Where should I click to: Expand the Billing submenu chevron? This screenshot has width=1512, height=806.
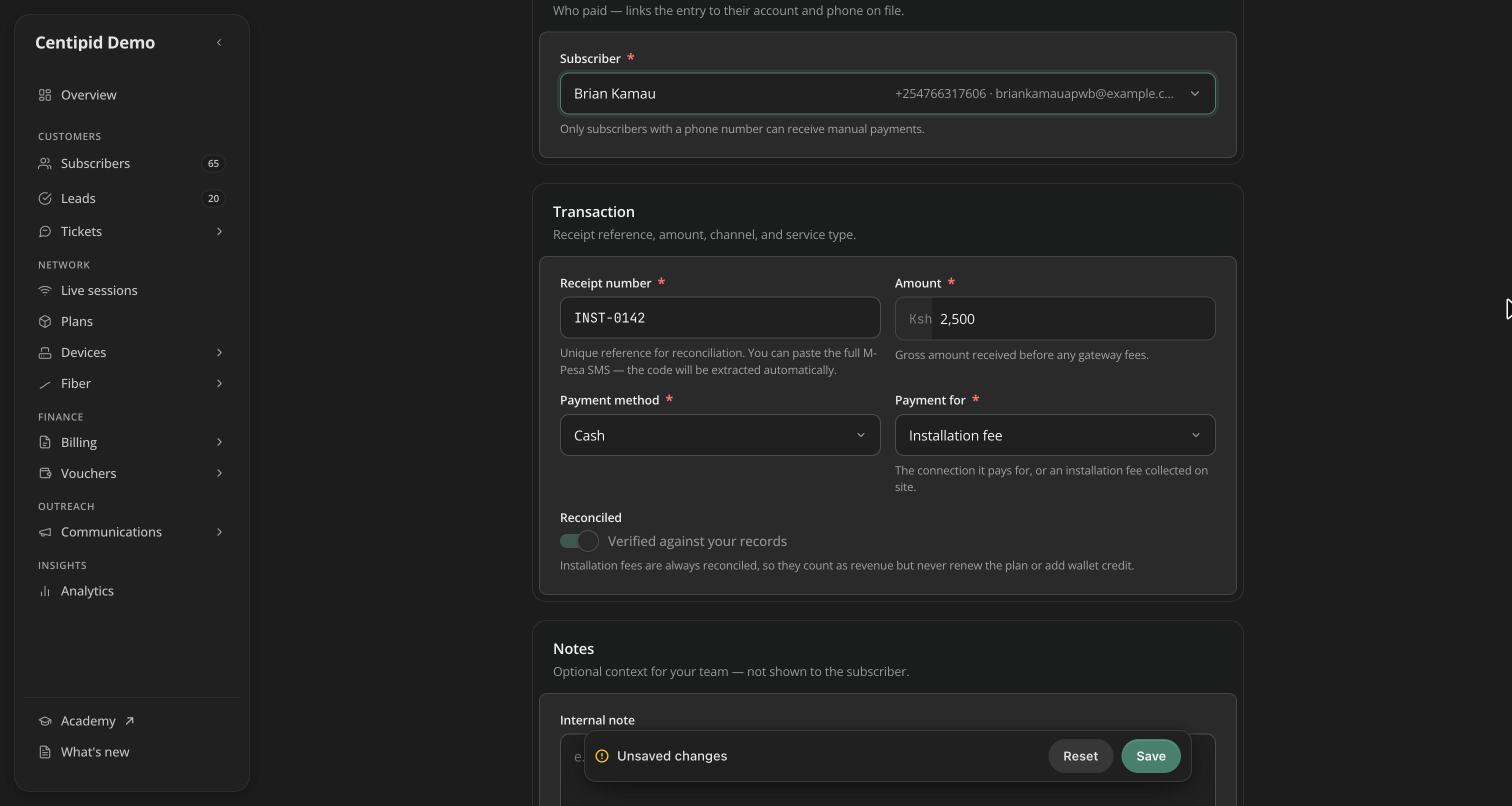[219, 442]
